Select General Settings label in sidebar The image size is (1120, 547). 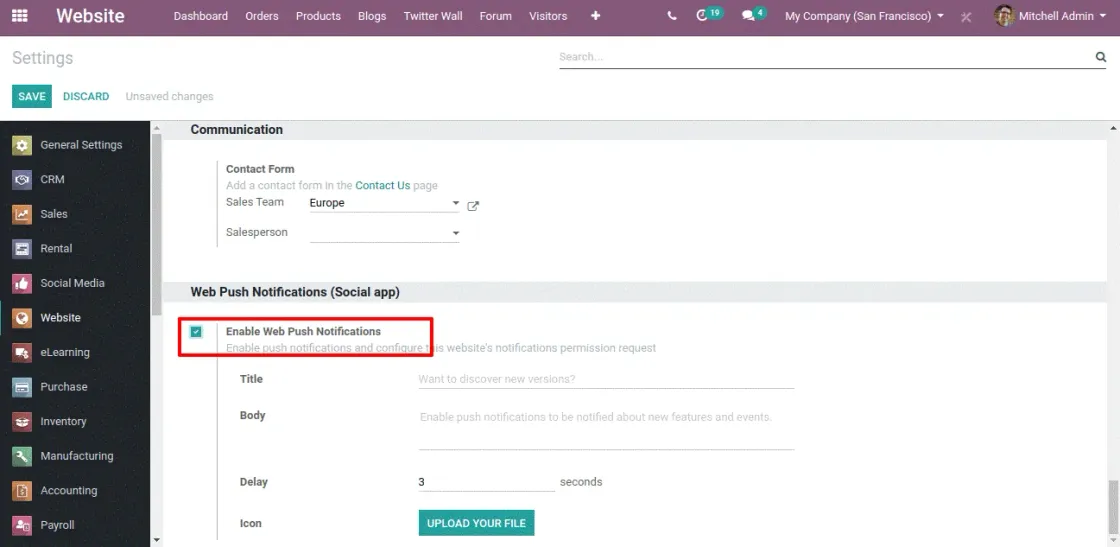pos(81,145)
